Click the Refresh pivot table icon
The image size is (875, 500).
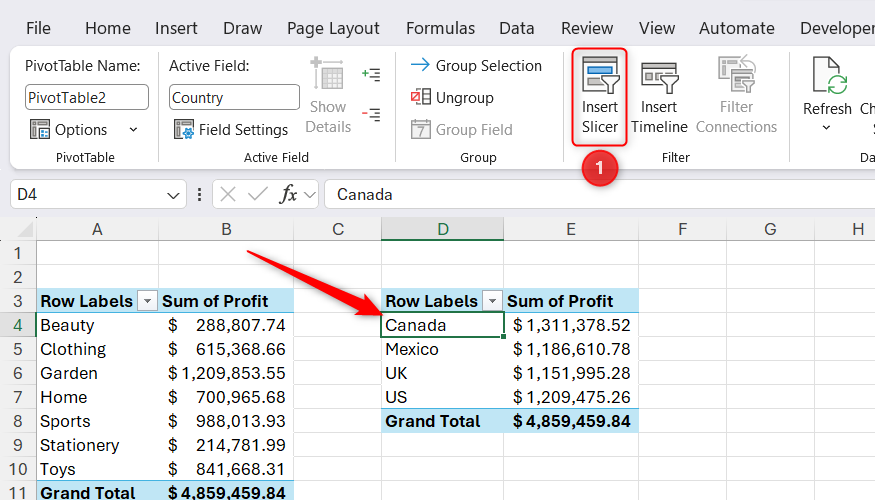click(x=828, y=75)
